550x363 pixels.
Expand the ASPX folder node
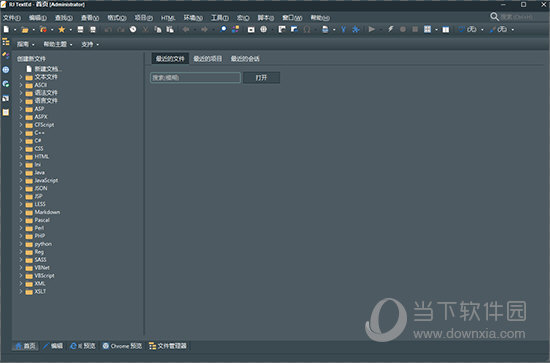[21, 117]
